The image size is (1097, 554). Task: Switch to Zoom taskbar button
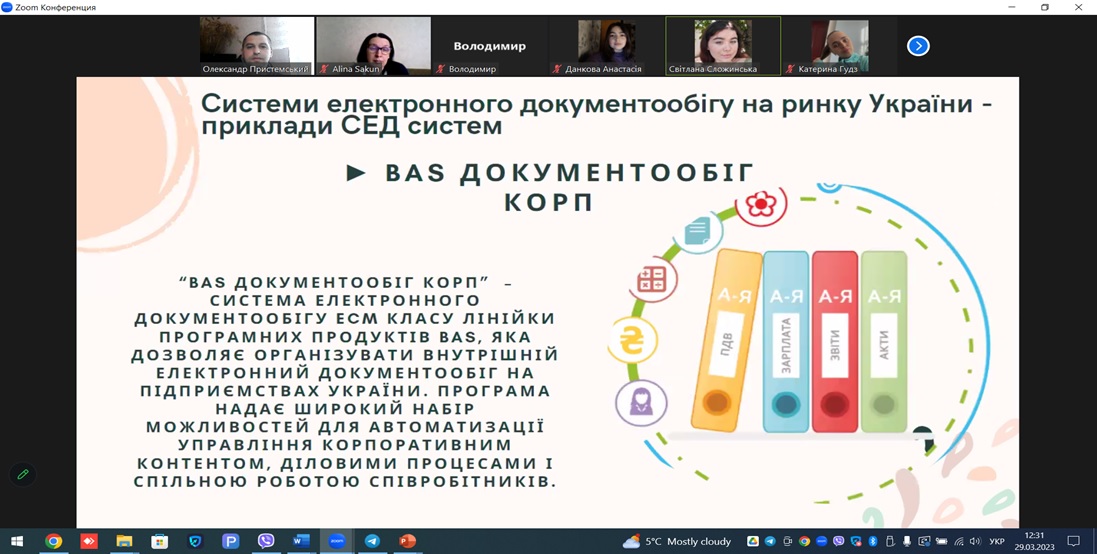337,541
